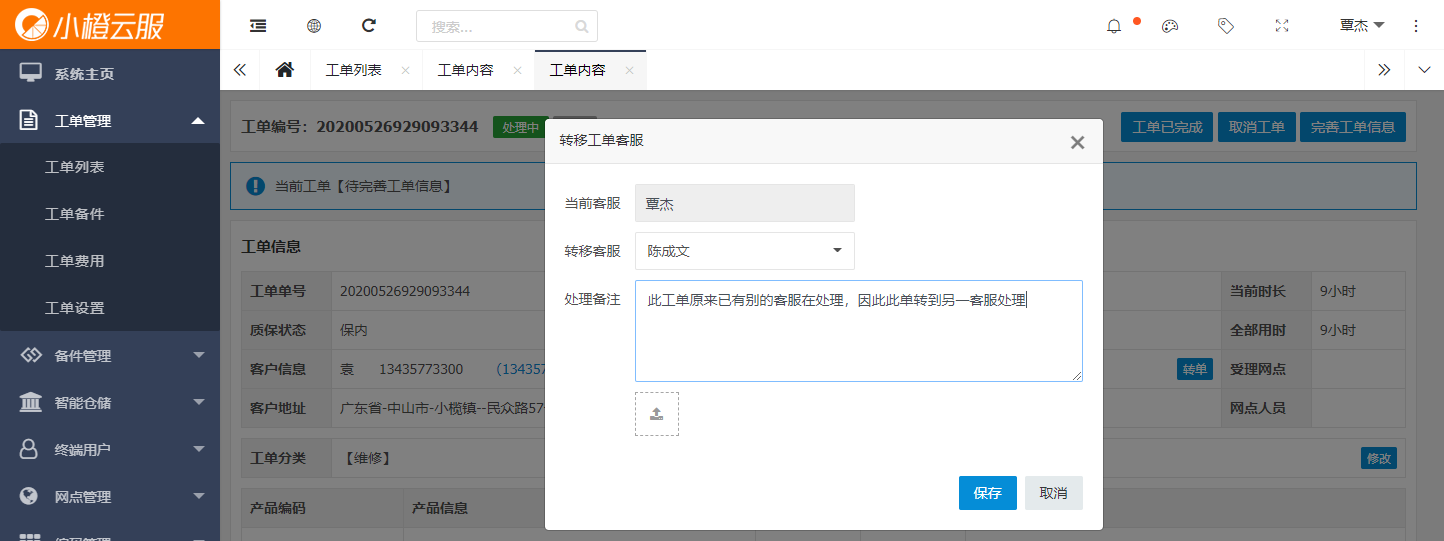Cancel the dialog with 取消
Image resolution: width=1444 pixels, height=541 pixels.
(1054, 493)
